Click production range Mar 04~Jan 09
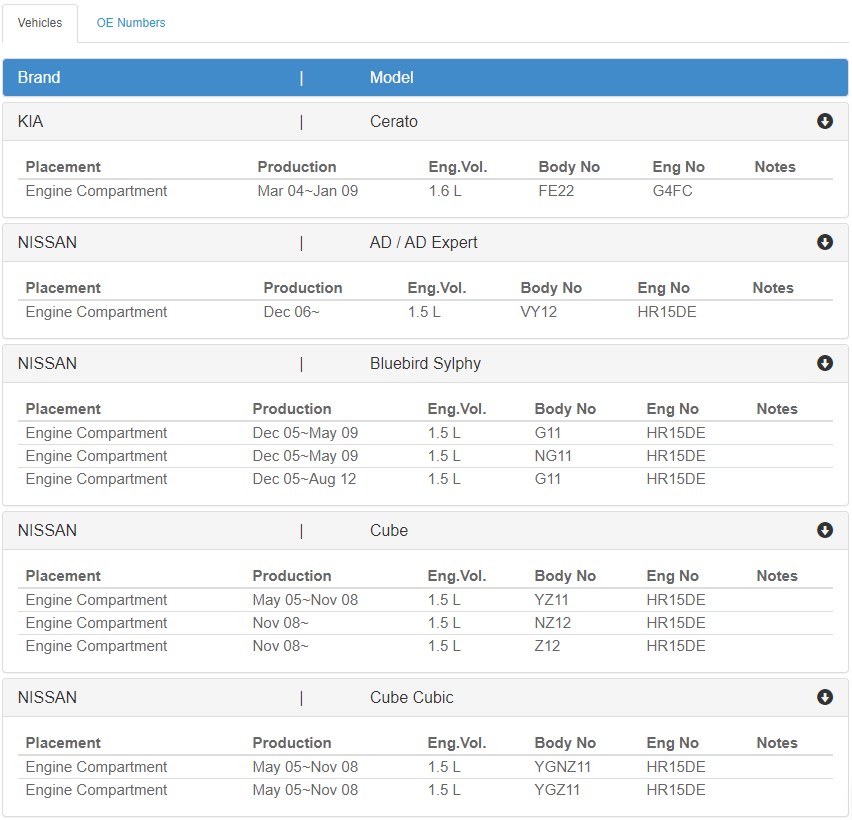 click(x=308, y=191)
